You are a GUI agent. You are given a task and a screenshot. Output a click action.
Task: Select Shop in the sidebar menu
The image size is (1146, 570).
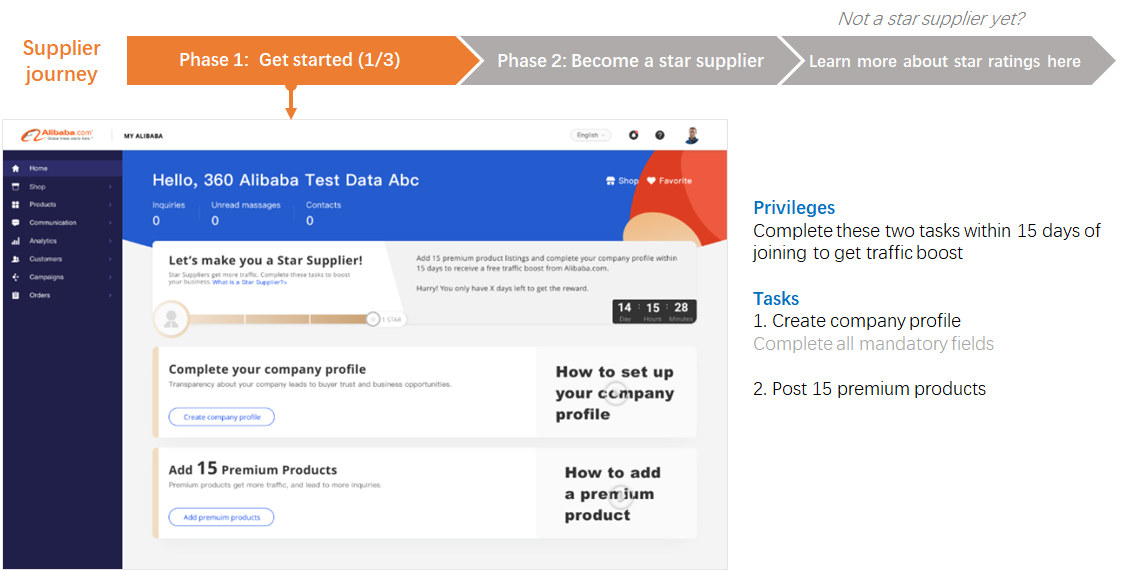point(62,186)
